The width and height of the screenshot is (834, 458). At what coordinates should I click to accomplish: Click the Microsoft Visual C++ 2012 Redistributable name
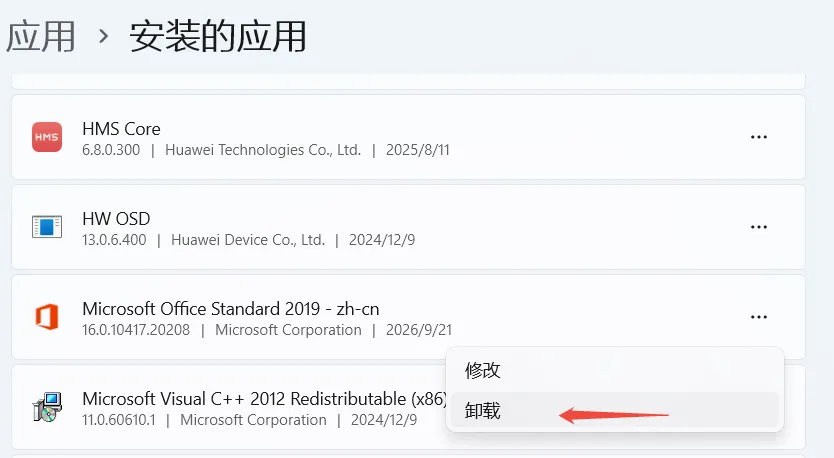point(264,398)
